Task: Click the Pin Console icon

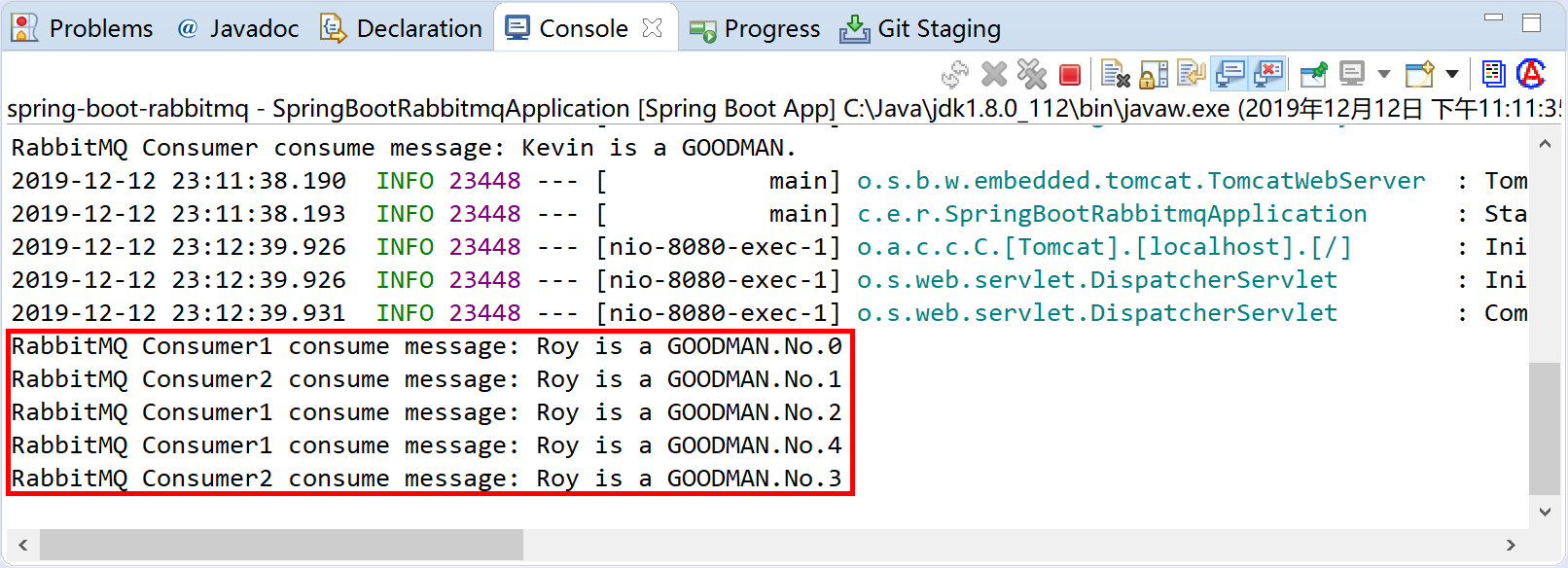Action: coord(1313,74)
